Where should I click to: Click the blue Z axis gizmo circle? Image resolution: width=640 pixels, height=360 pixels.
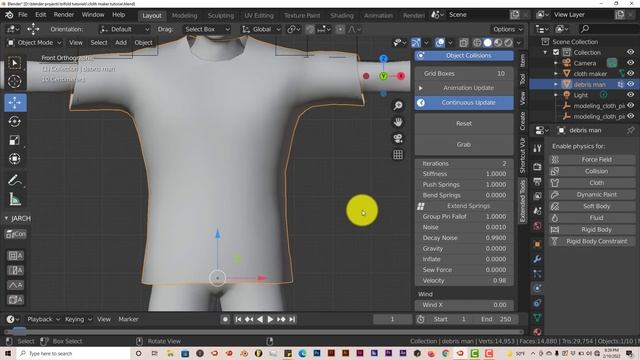coord(383,59)
